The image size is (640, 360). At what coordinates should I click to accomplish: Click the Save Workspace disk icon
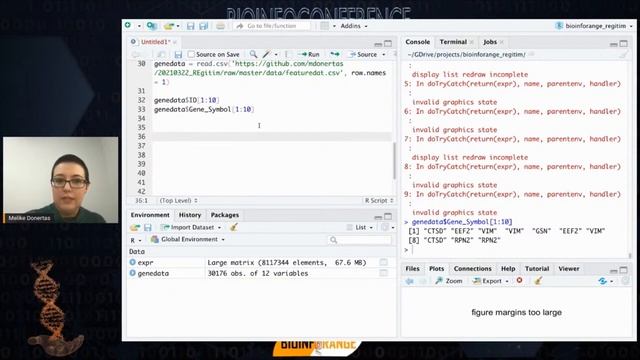[148, 227]
